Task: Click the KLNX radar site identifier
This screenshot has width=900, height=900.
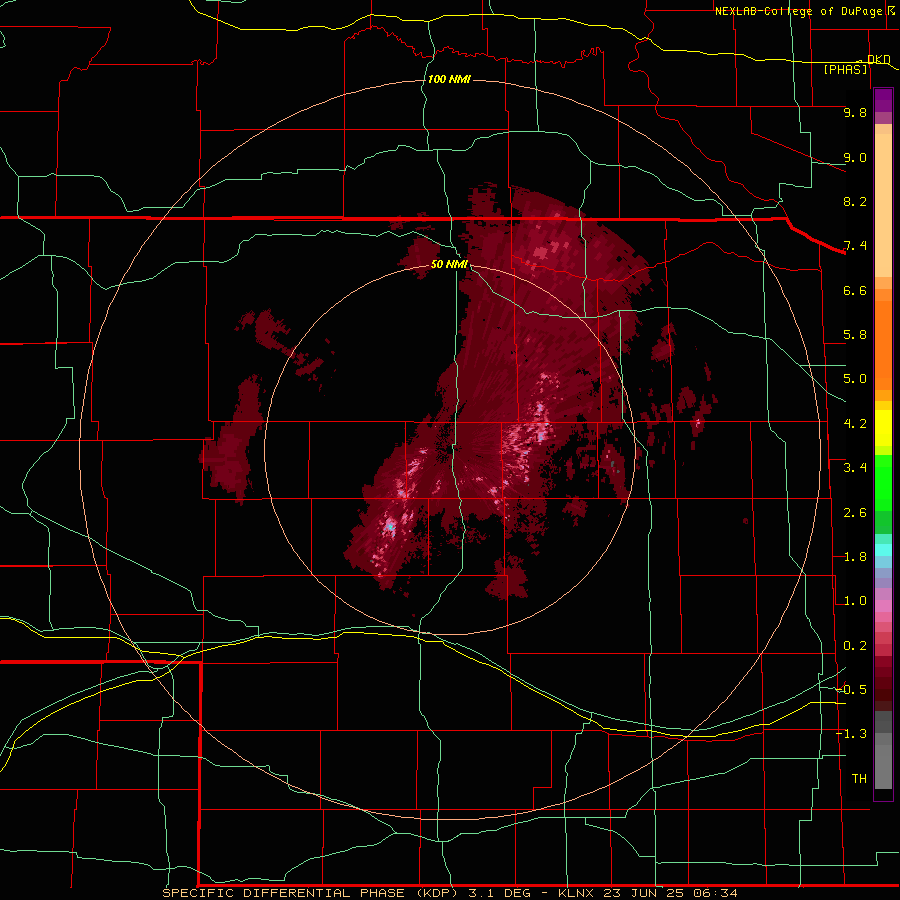Action: pyautogui.click(x=576, y=893)
